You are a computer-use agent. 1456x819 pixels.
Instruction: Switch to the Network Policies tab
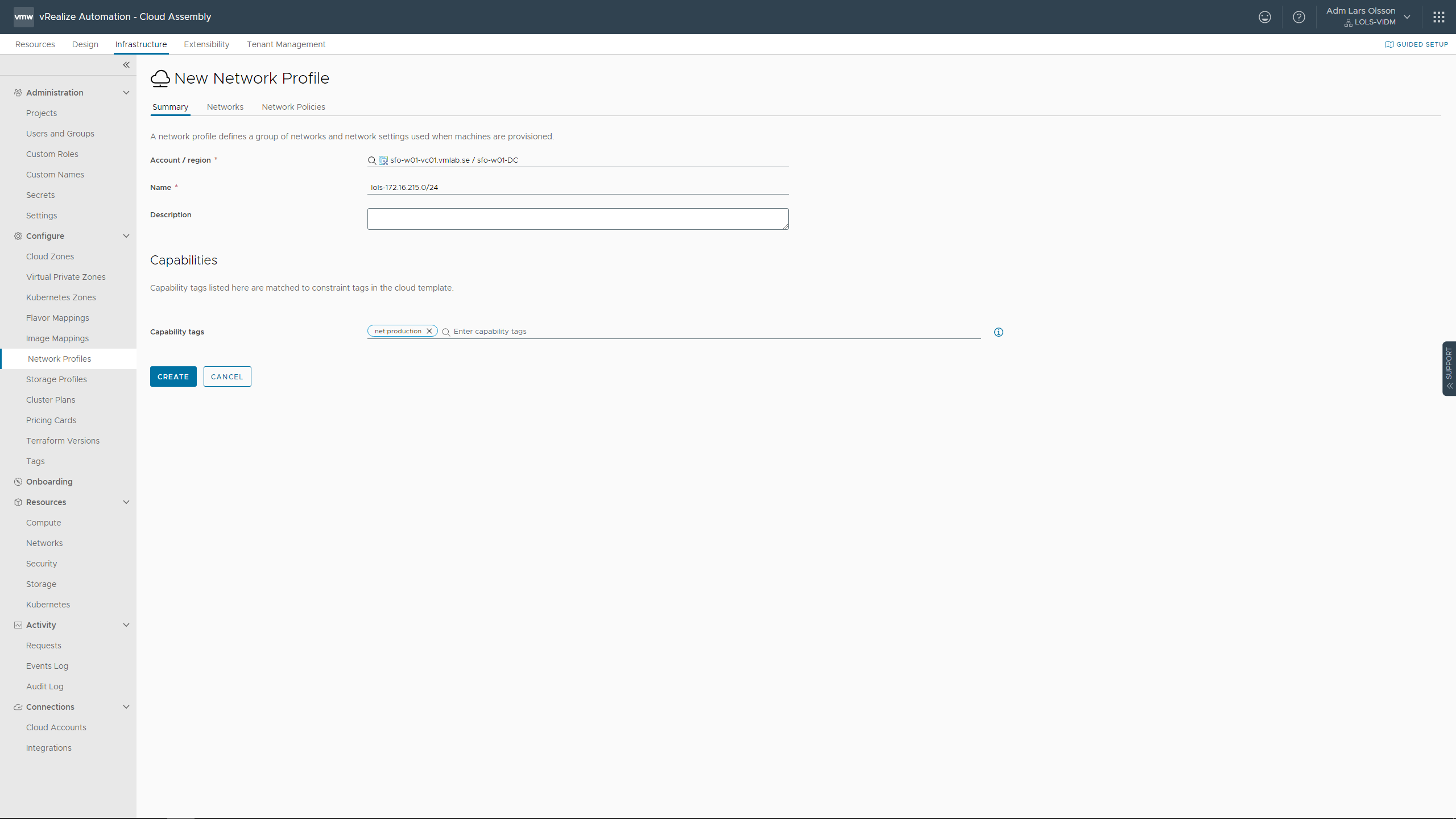pyautogui.click(x=293, y=107)
